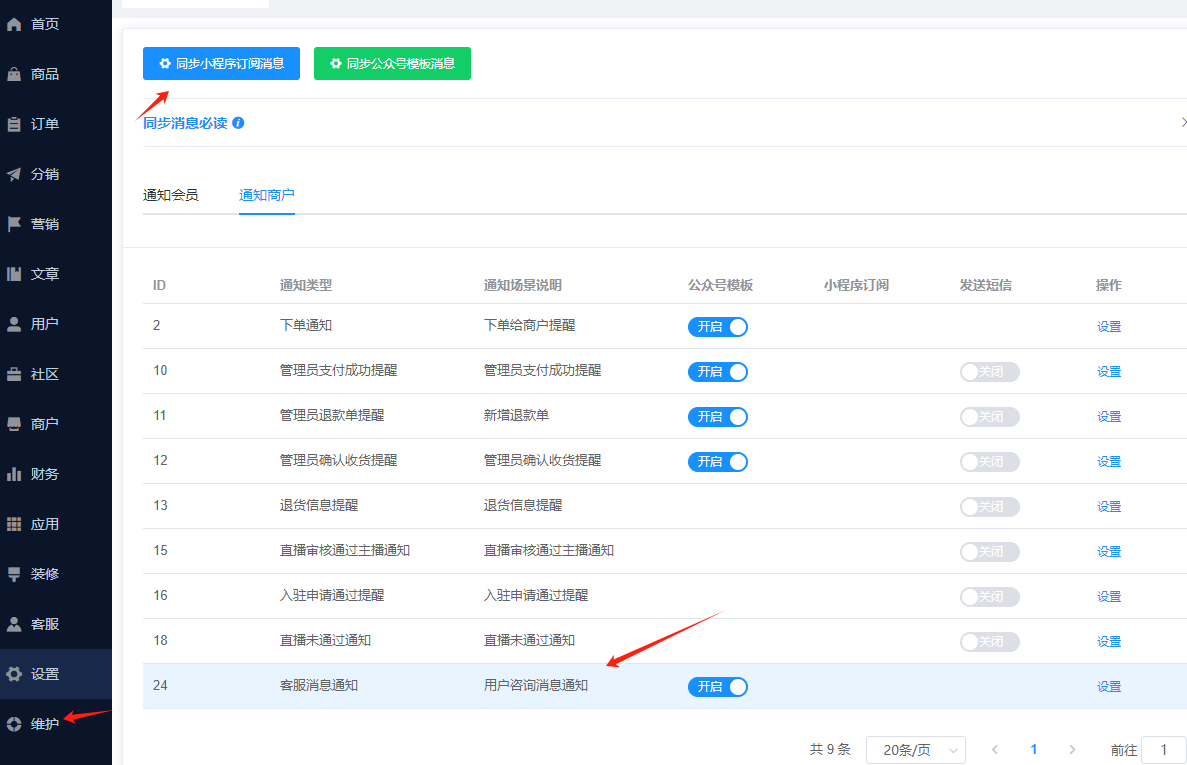This screenshot has height=765, width=1187.
Task: Switch to the 通知会员 tab
Action: pos(170,195)
